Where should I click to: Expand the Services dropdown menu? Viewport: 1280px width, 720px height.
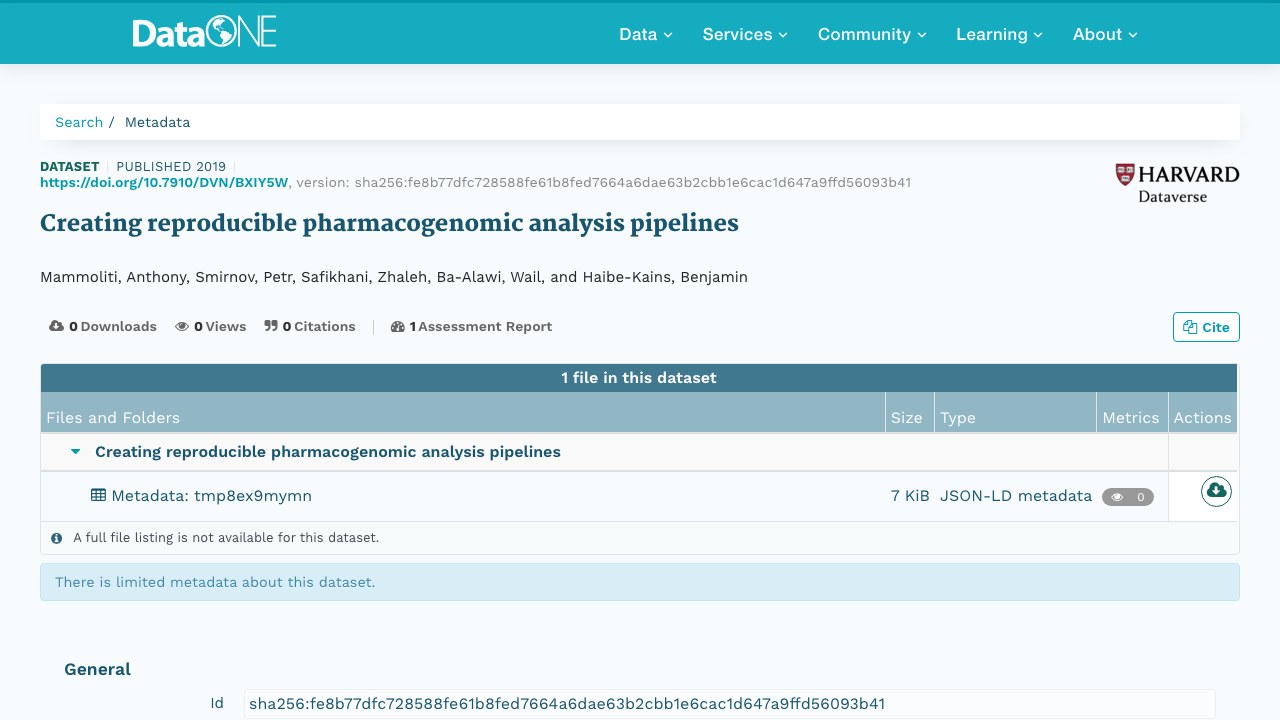[745, 34]
